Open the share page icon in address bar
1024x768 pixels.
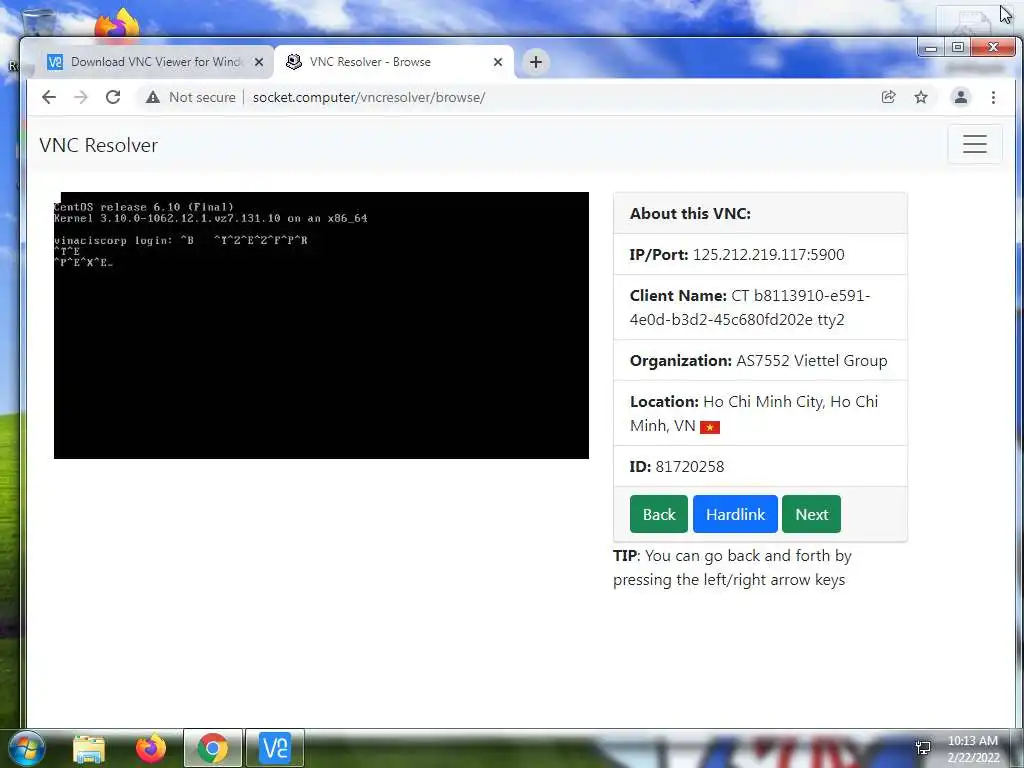pyautogui.click(x=888, y=97)
